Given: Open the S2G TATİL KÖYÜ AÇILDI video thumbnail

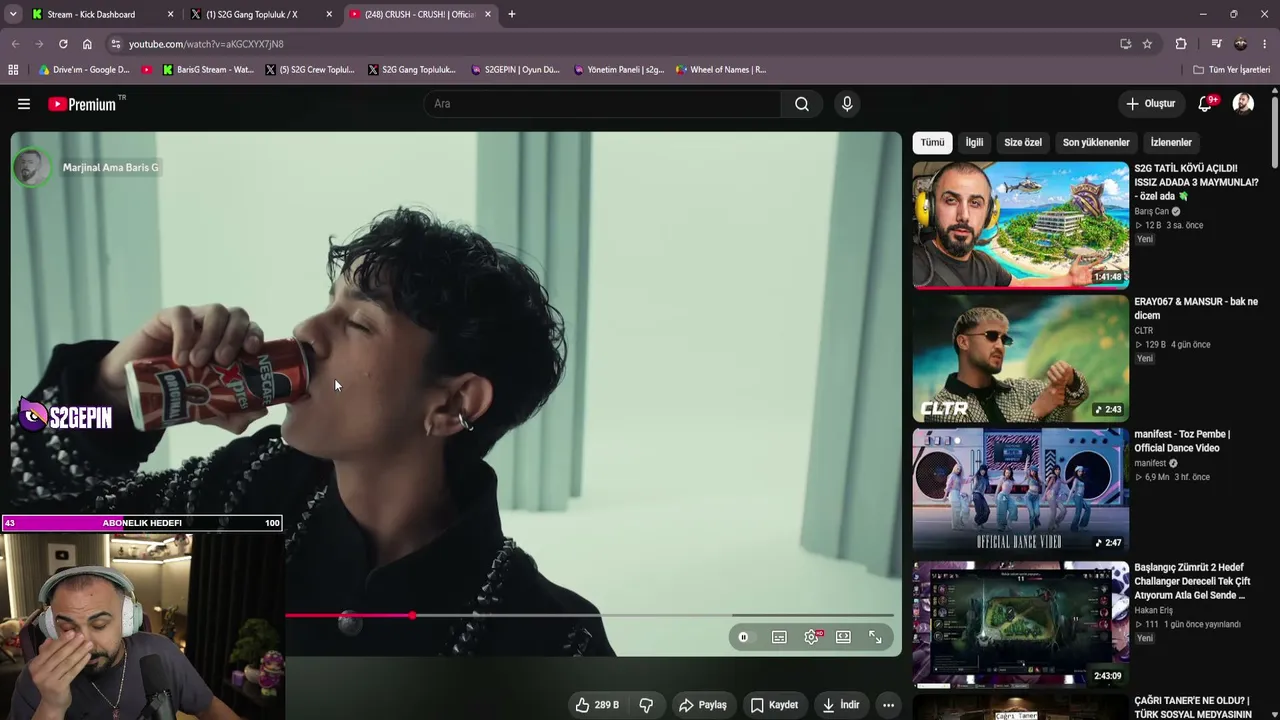Looking at the screenshot, I should [x=1021, y=225].
